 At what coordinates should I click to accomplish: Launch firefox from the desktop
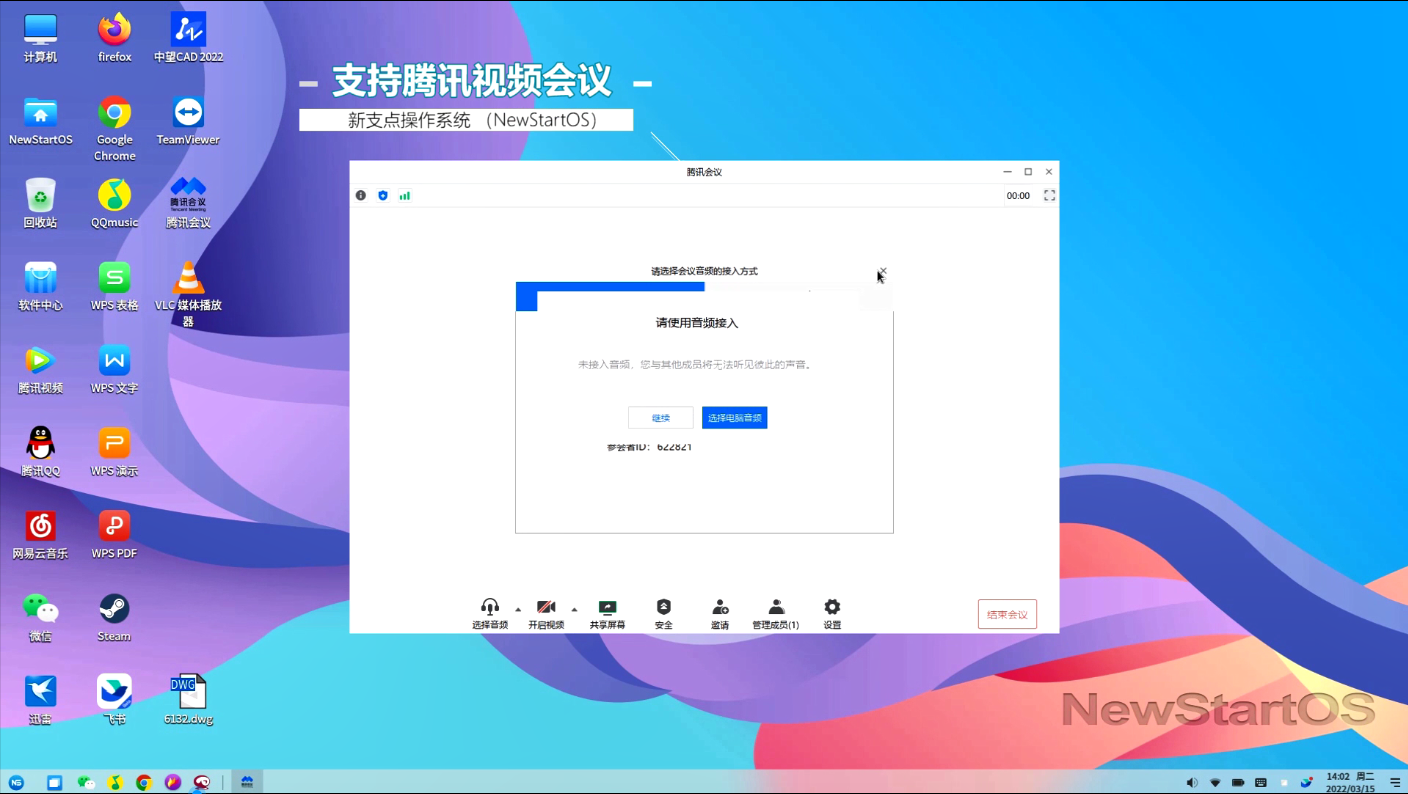pos(115,38)
